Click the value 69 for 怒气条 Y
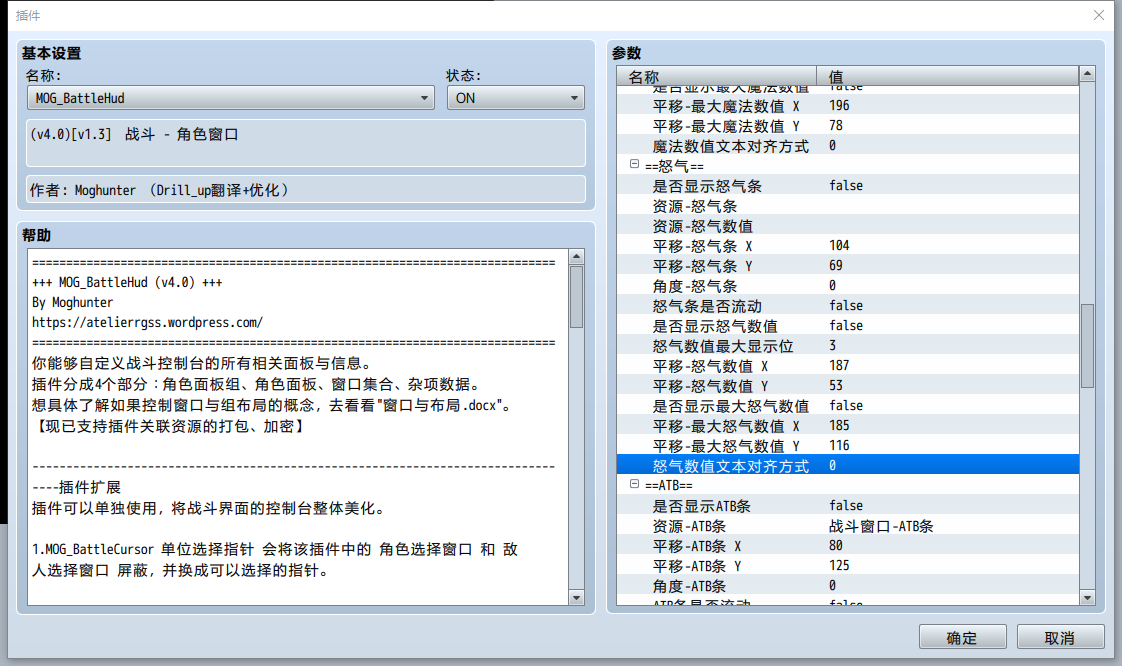The image size is (1122, 666). coord(836,265)
